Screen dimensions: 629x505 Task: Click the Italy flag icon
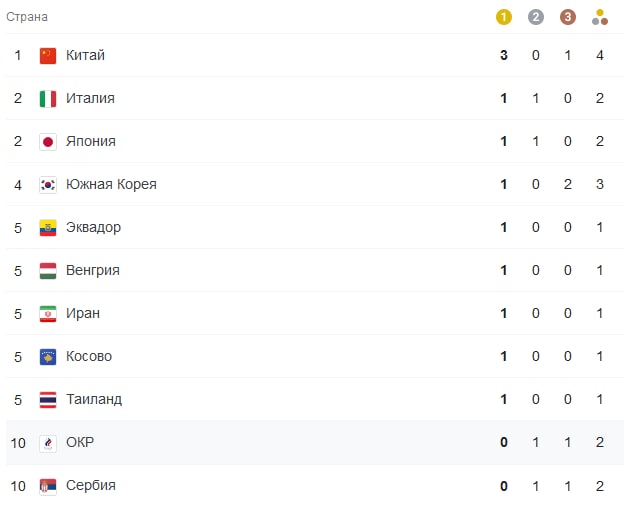pyautogui.click(x=48, y=99)
